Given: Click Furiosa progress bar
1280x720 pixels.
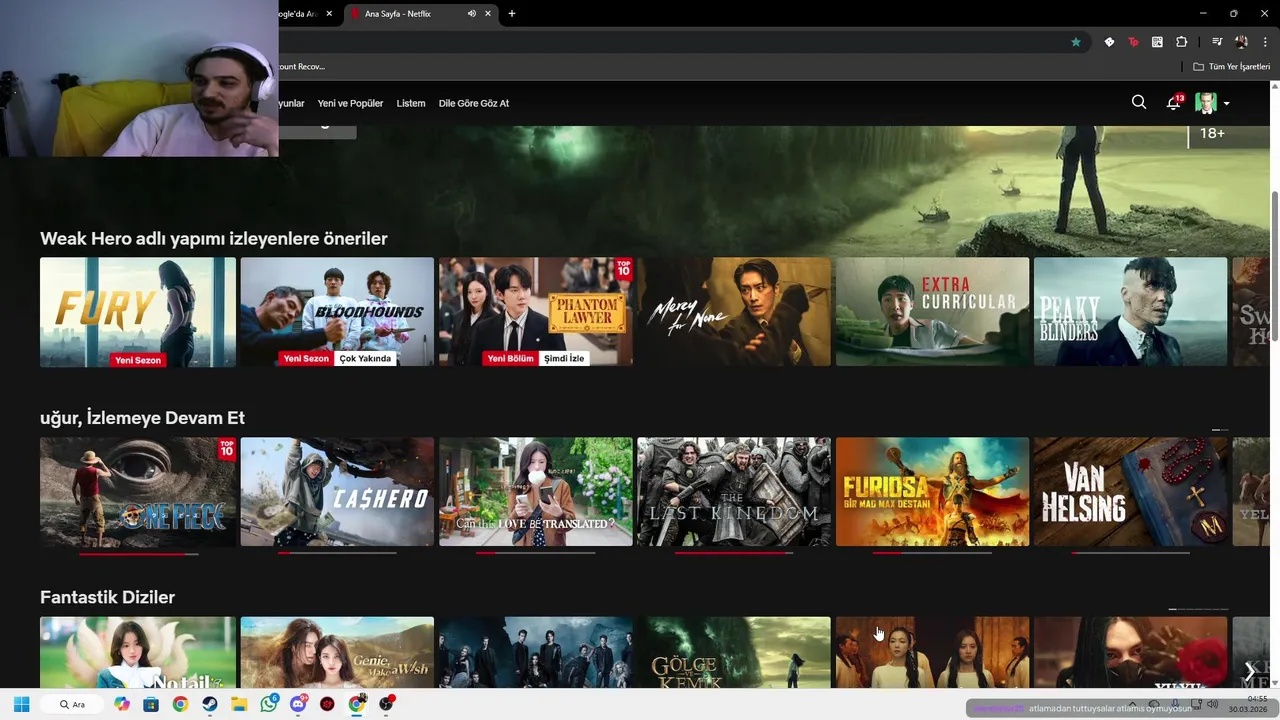Looking at the screenshot, I should point(932,552).
